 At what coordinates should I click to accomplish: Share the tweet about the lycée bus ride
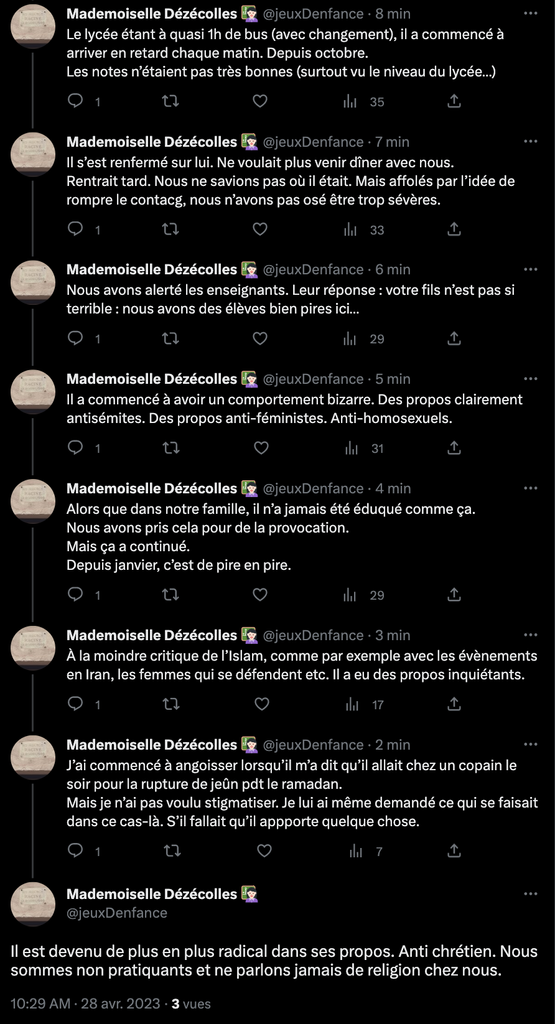(455, 101)
